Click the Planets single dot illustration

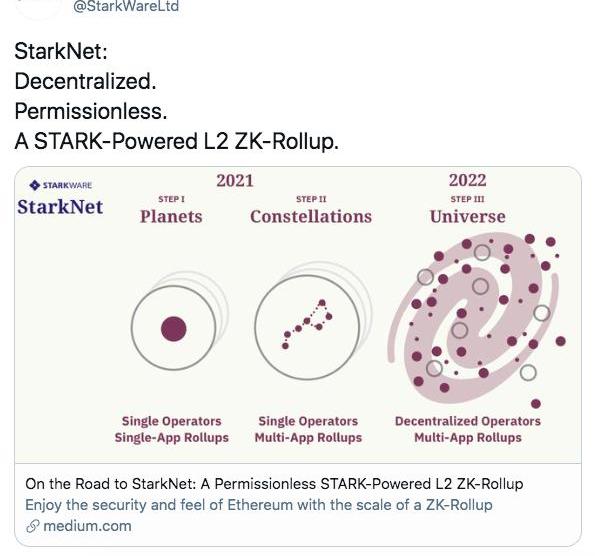(x=174, y=328)
